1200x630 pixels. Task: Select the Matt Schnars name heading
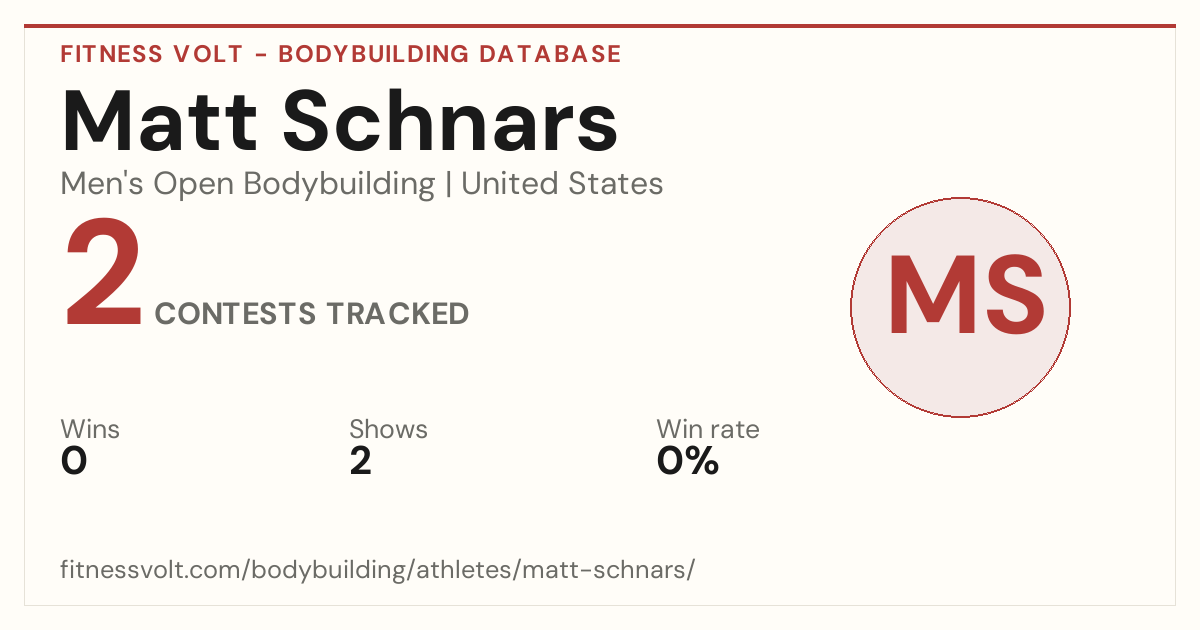[x=340, y=120]
